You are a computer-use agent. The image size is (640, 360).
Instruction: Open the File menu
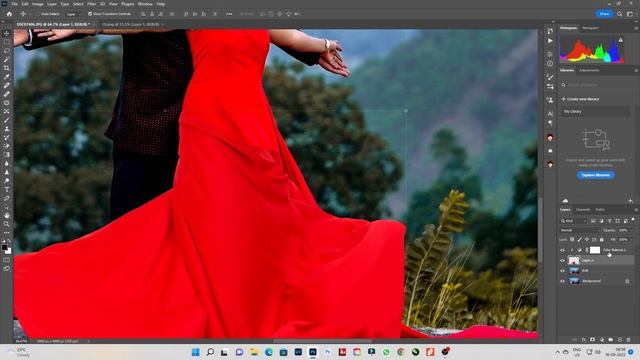click(x=15, y=4)
